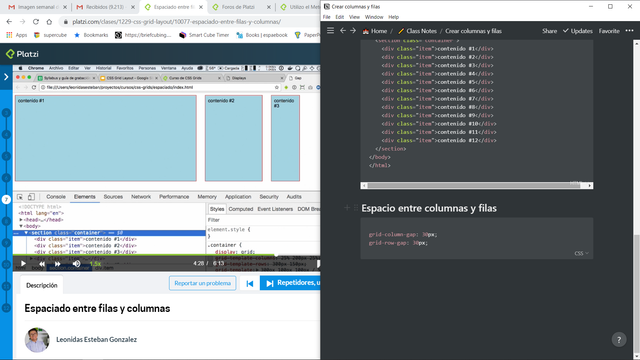
Task: Open the Smart Cube Timer bookmark
Action: (204, 35)
